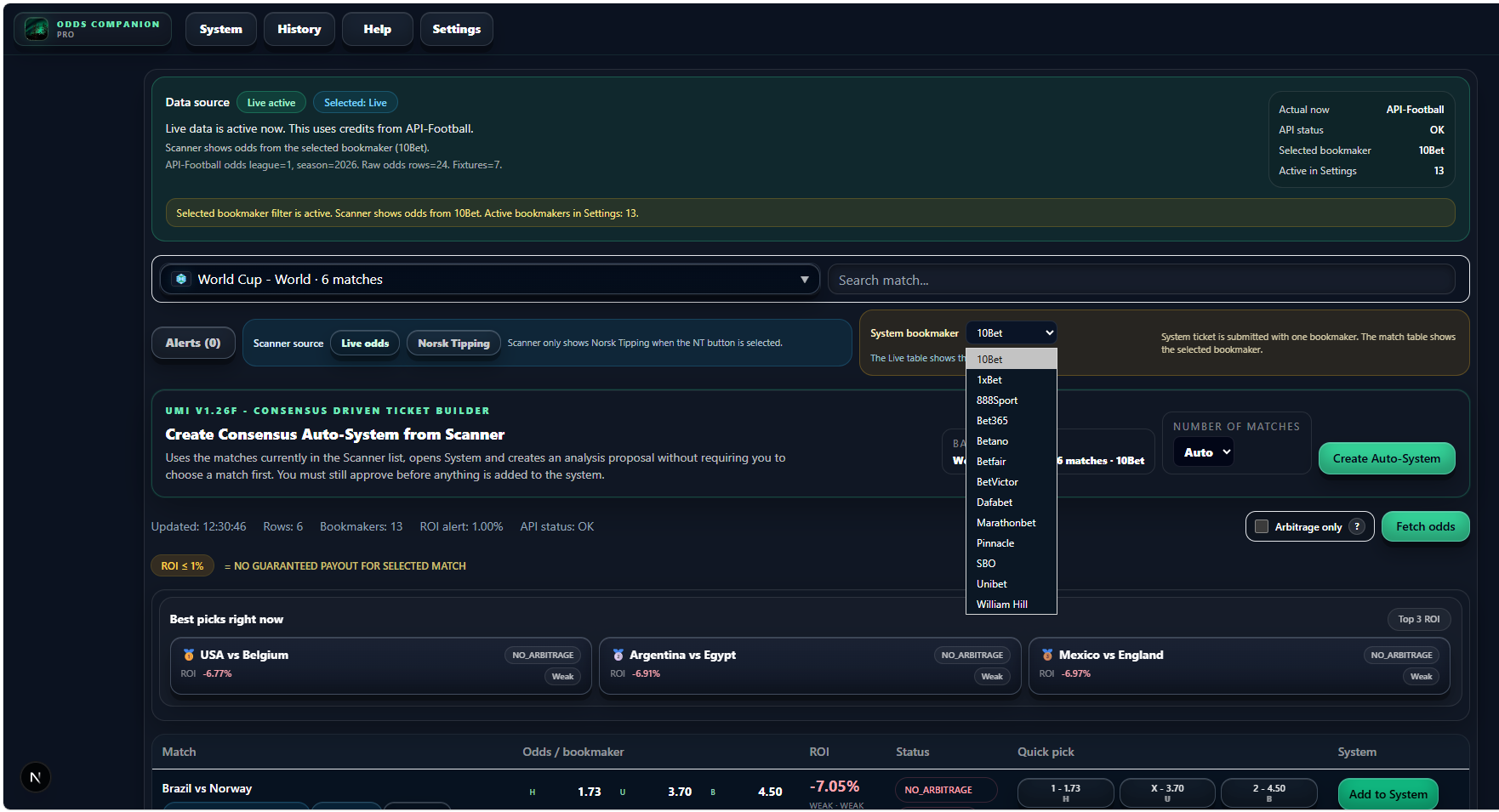Choose BetVictor in the bookmaker list

click(x=1012, y=482)
